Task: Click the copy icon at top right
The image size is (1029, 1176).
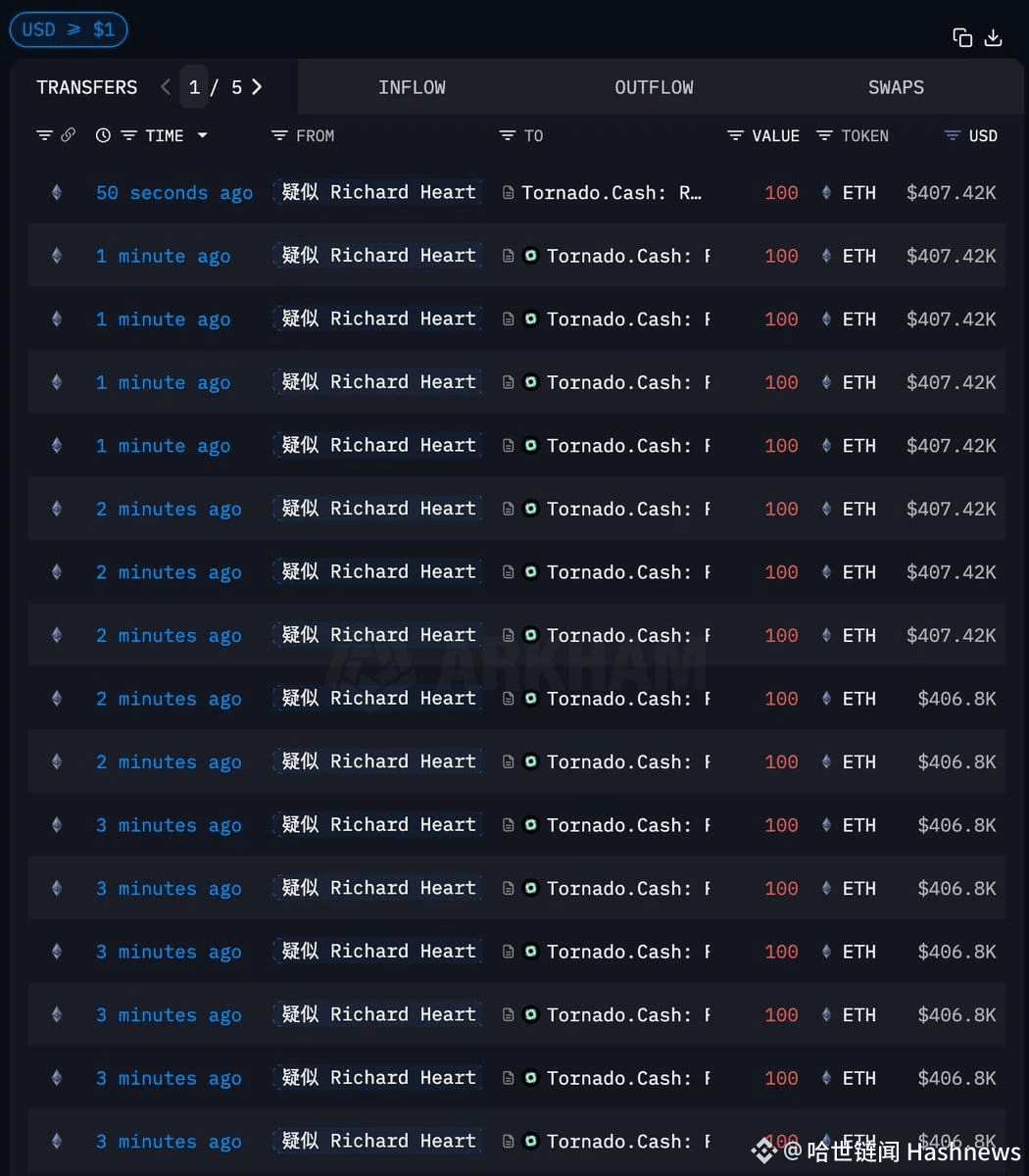Action: (x=962, y=37)
